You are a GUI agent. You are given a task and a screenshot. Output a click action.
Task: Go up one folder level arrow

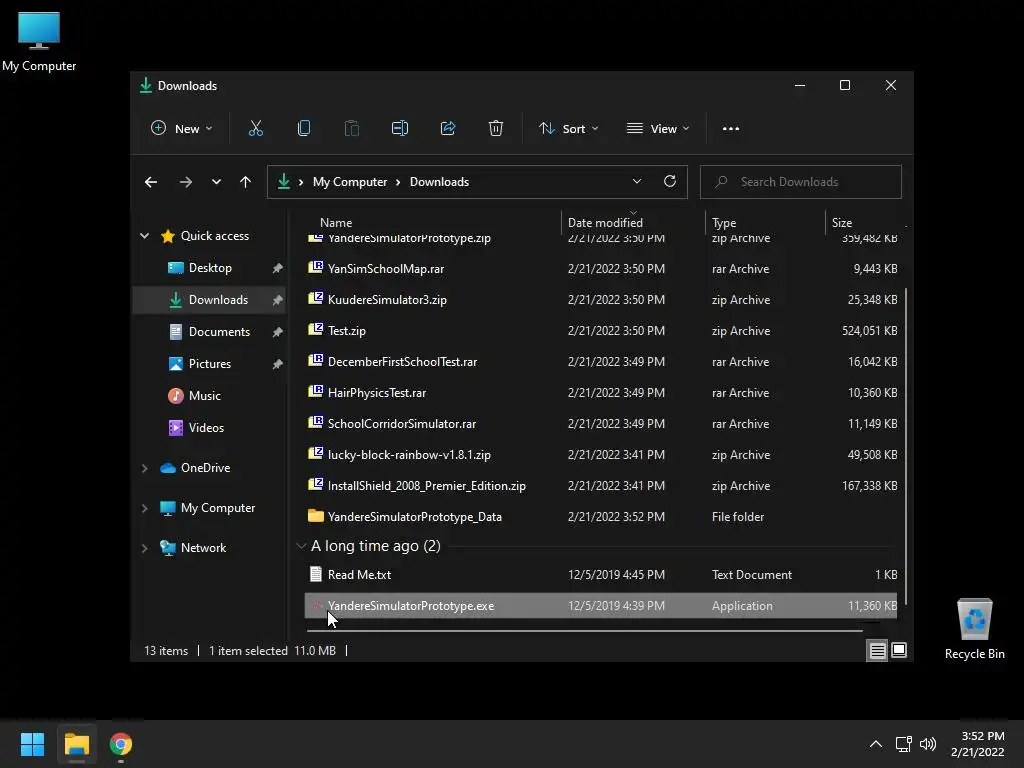(245, 182)
